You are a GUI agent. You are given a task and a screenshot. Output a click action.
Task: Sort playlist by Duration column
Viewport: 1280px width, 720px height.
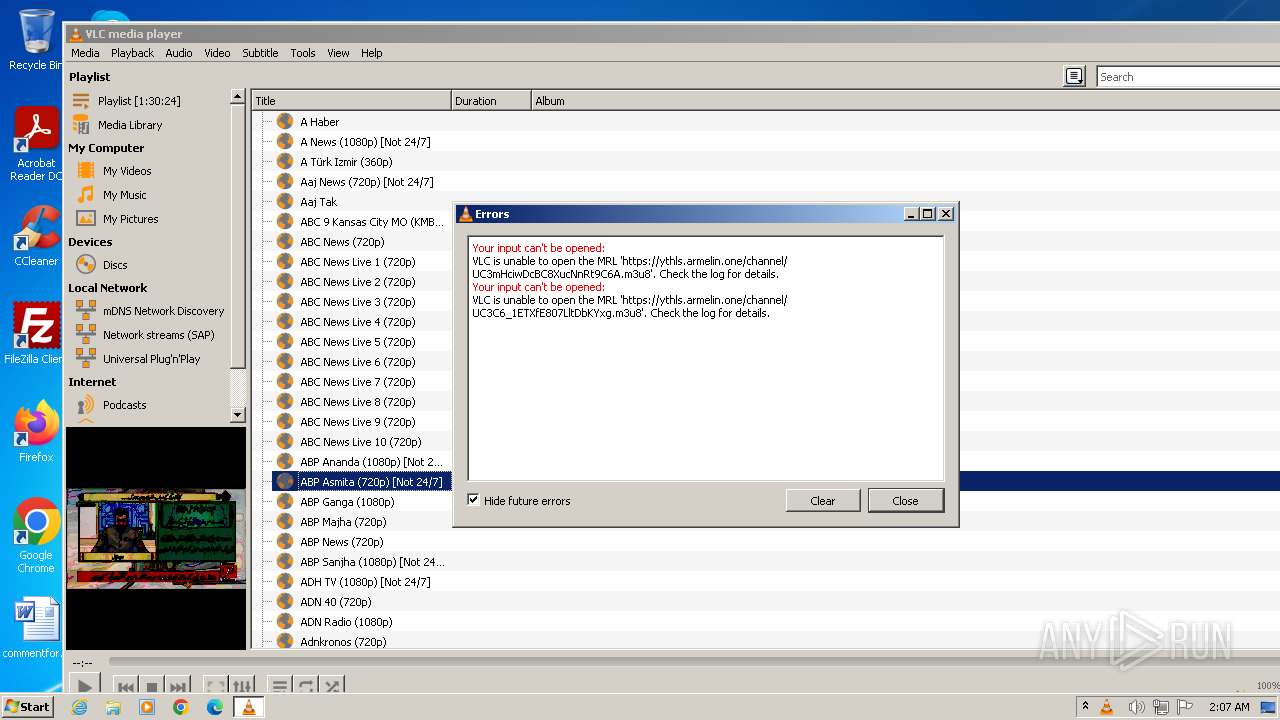point(491,101)
